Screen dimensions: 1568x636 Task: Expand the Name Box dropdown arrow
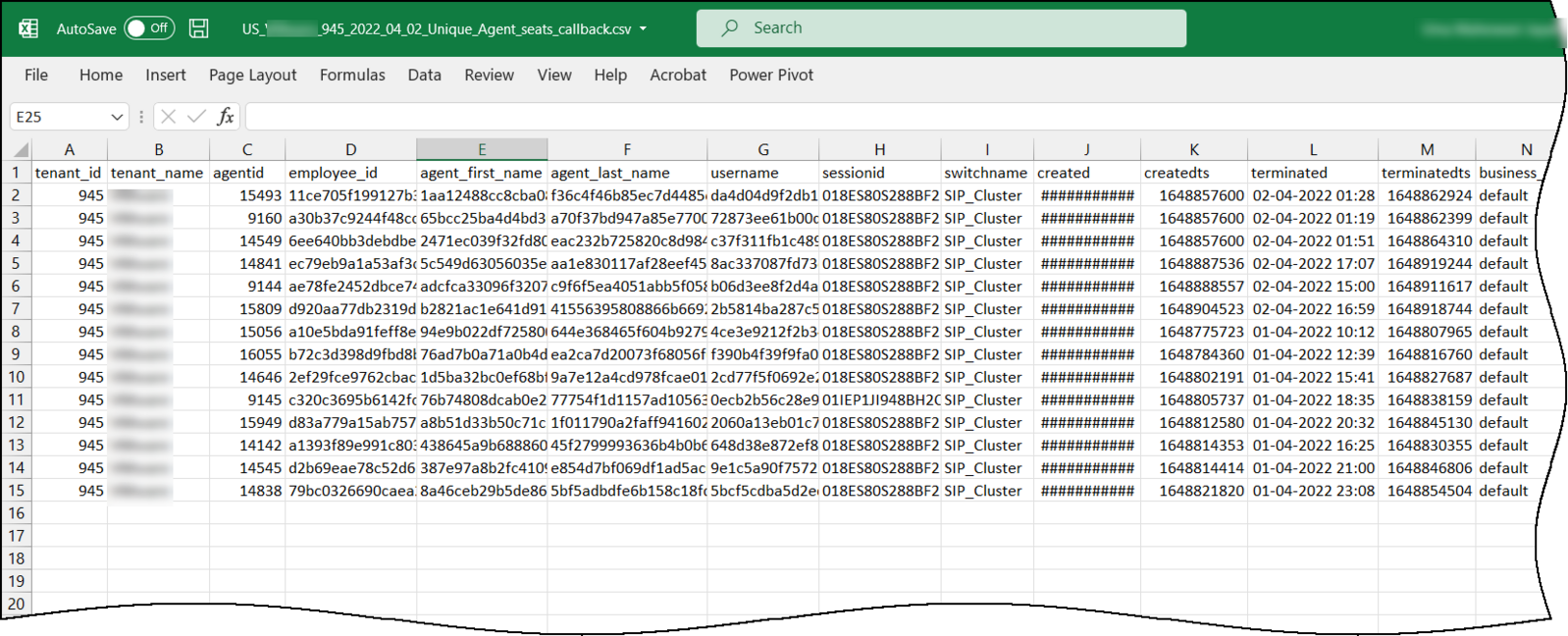[117, 117]
